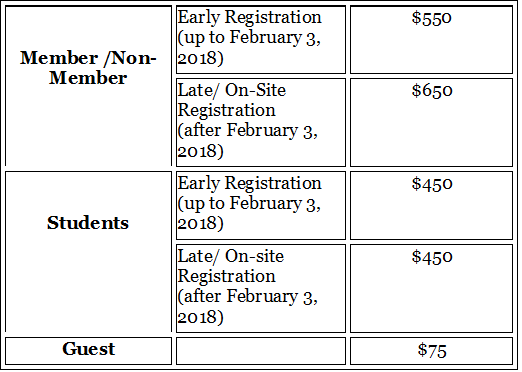Click the $450 student late on-site fee
Screen dimensions: 522x372
pos(432,256)
